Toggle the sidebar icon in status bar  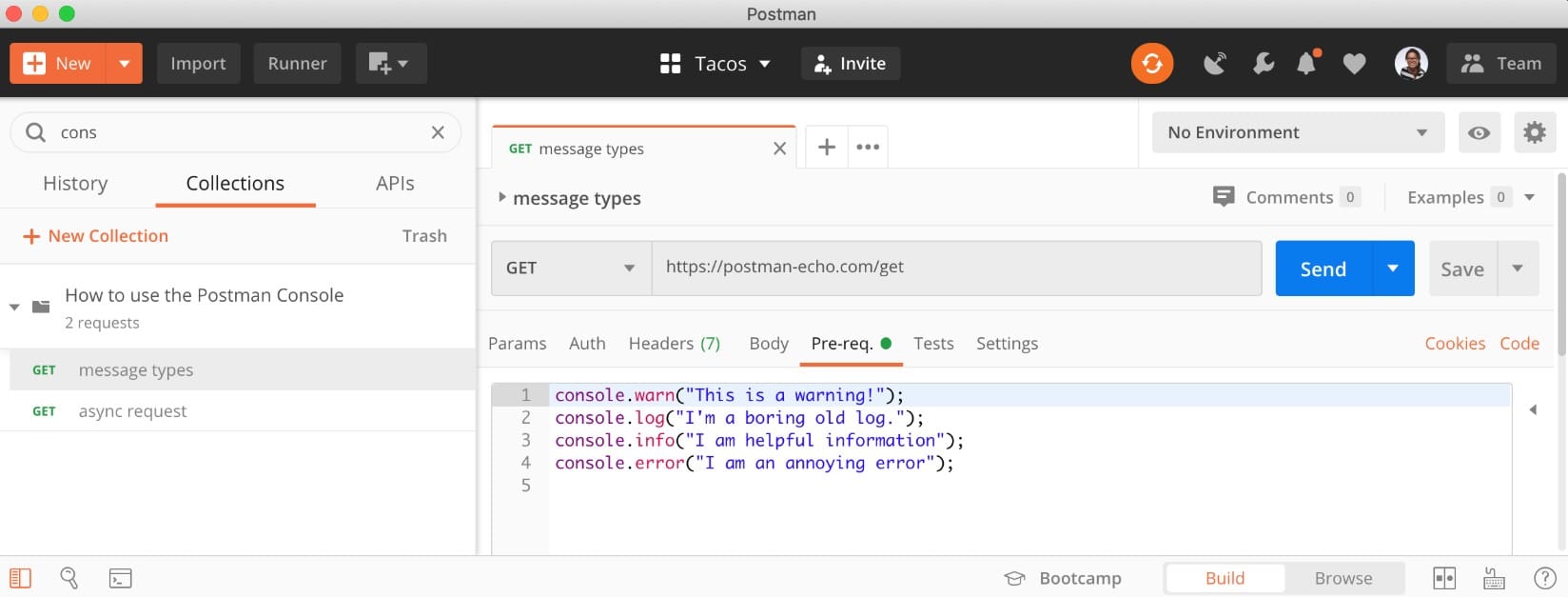pos(21,578)
